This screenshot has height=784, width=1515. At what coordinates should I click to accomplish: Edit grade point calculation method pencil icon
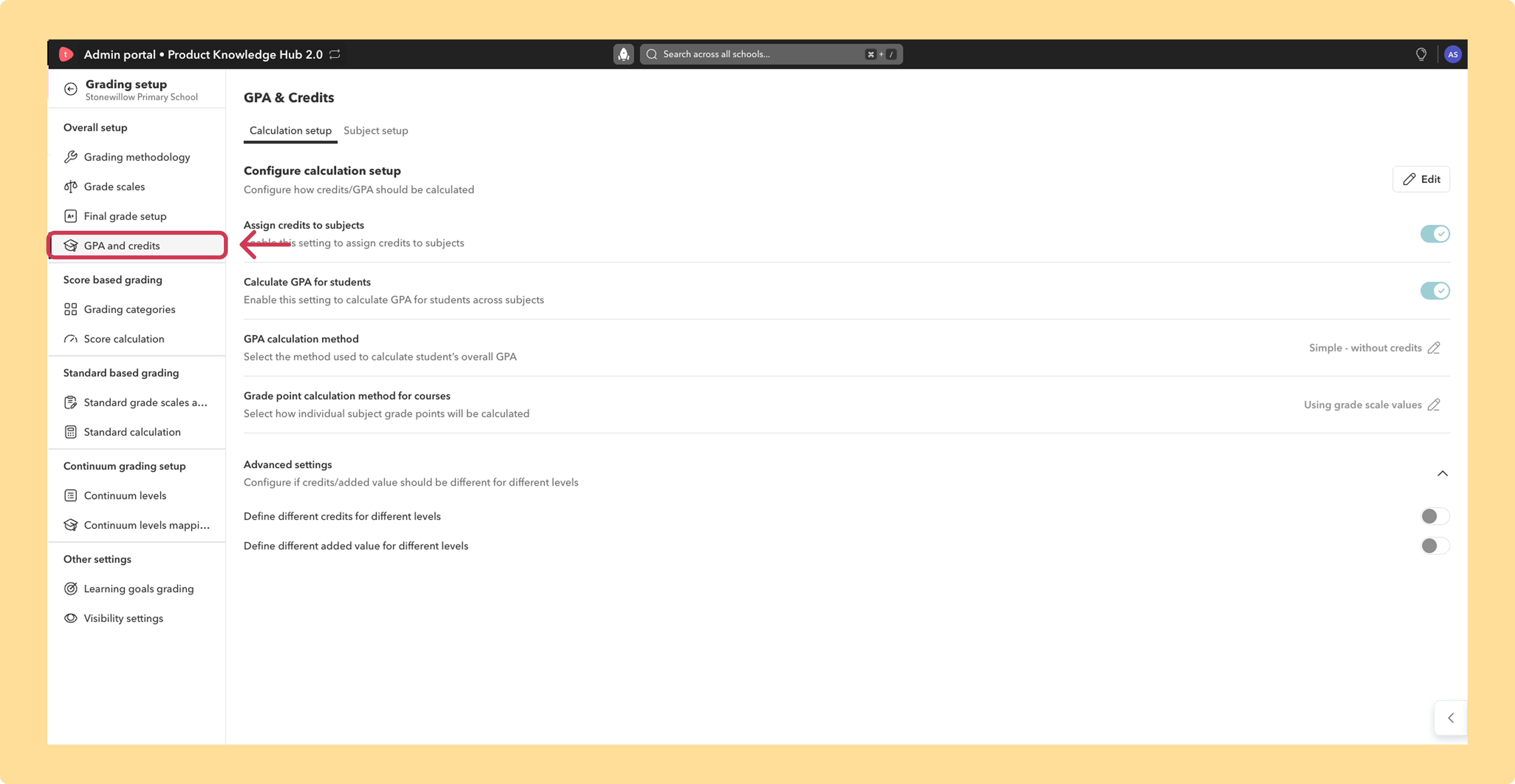pyautogui.click(x=1434, y=405)
